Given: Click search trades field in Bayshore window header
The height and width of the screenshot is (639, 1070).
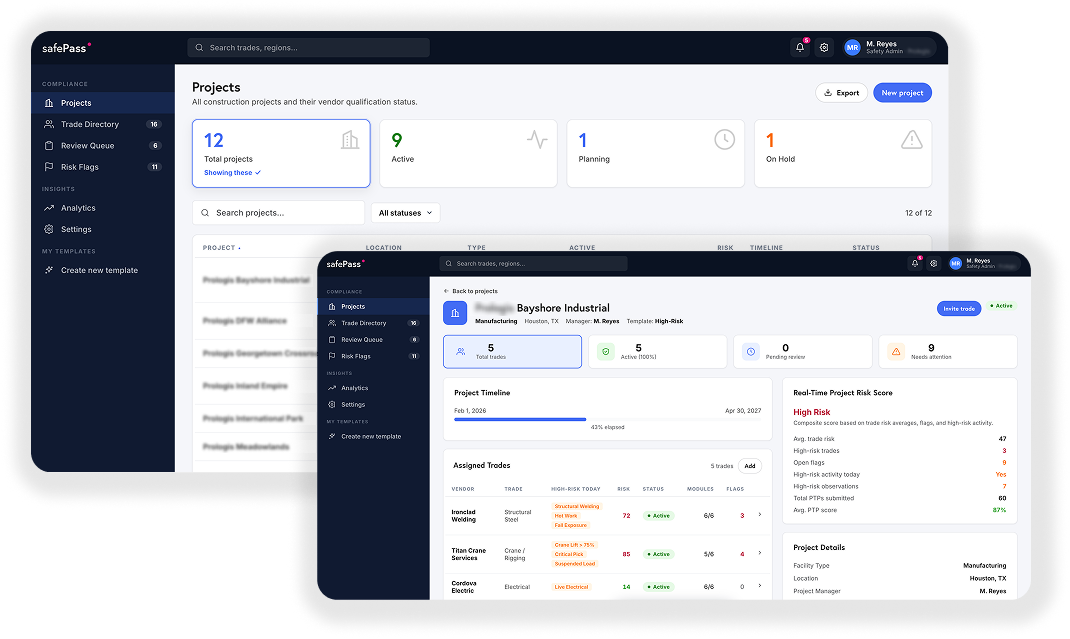Looking at the screenshot, I should (534, 264).
